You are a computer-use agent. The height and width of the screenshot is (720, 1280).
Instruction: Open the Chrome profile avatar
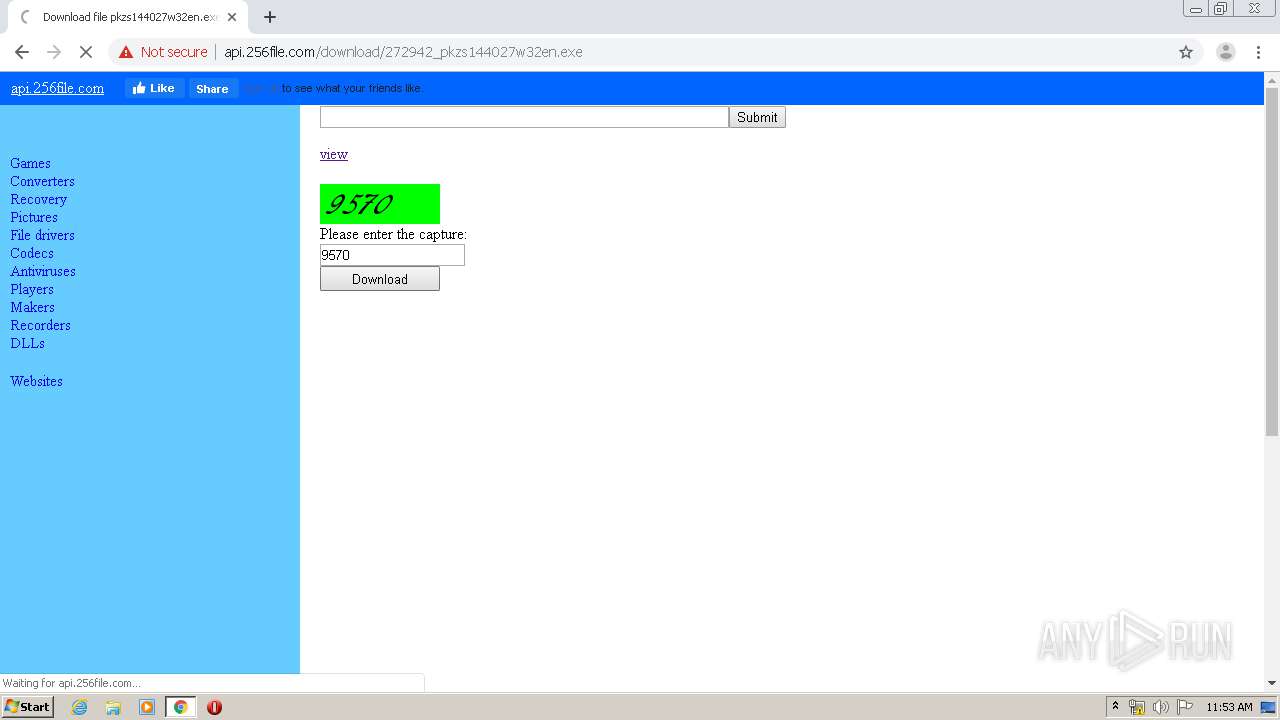1225,52
